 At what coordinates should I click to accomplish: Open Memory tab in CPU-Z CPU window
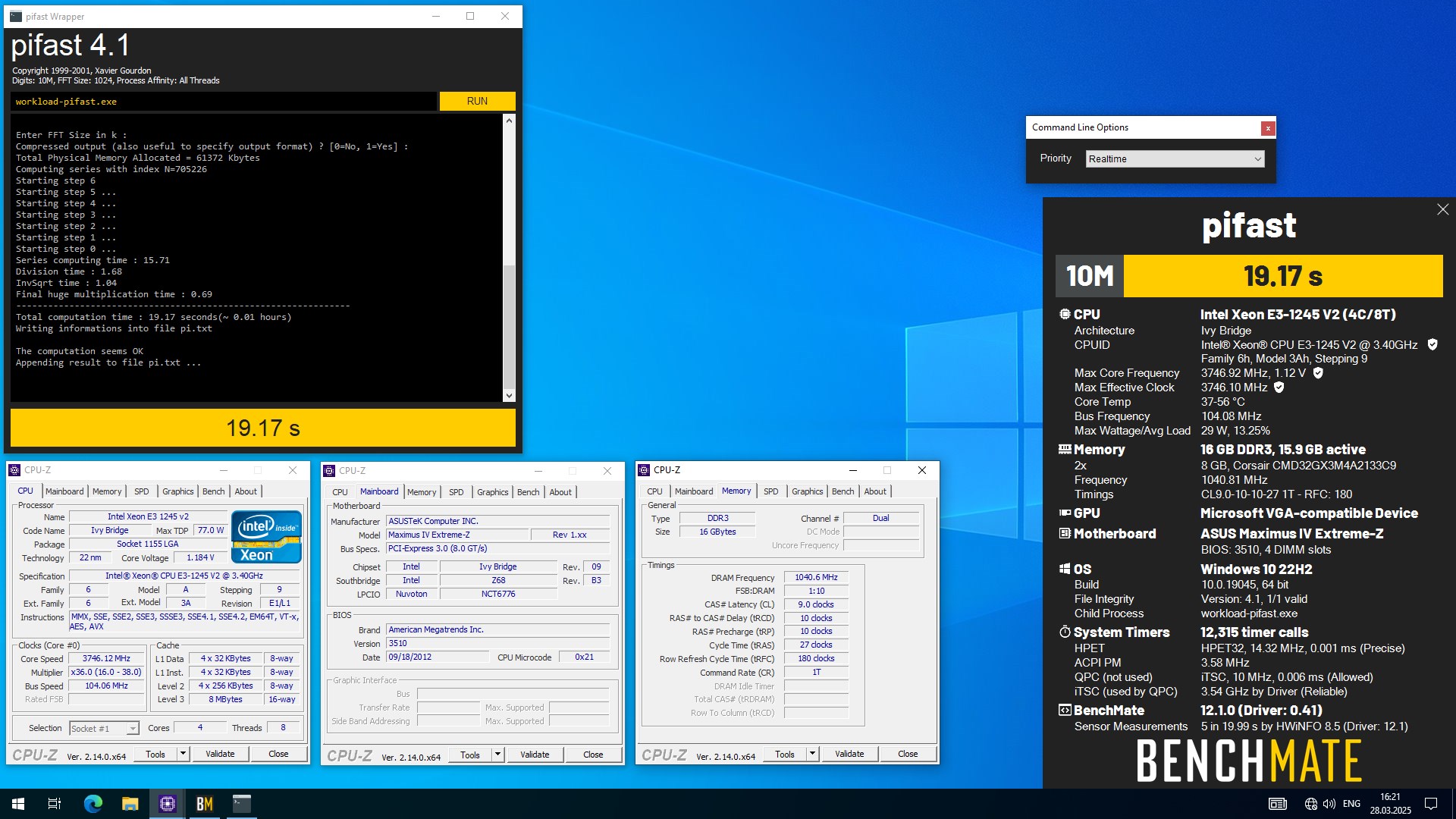[x=107, y=491]
